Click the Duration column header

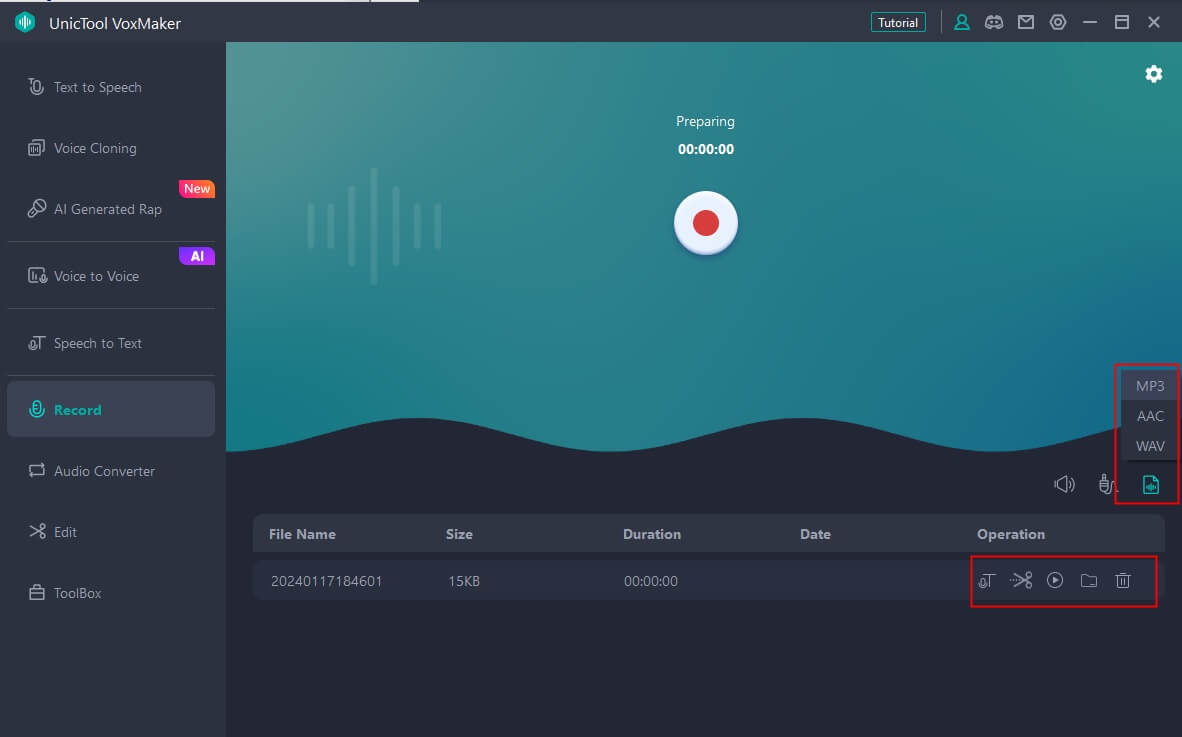tap(651, 534)
